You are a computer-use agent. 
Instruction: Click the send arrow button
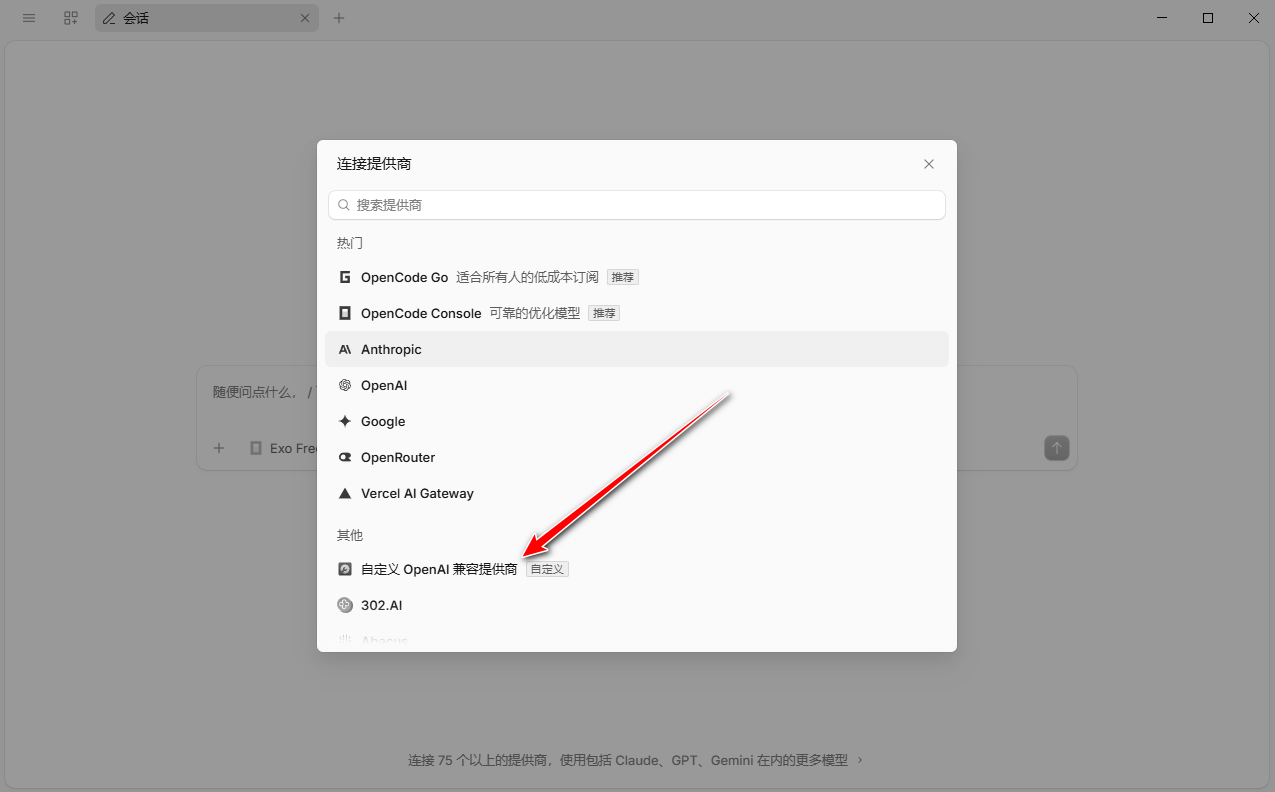[x=1057, y=448]
